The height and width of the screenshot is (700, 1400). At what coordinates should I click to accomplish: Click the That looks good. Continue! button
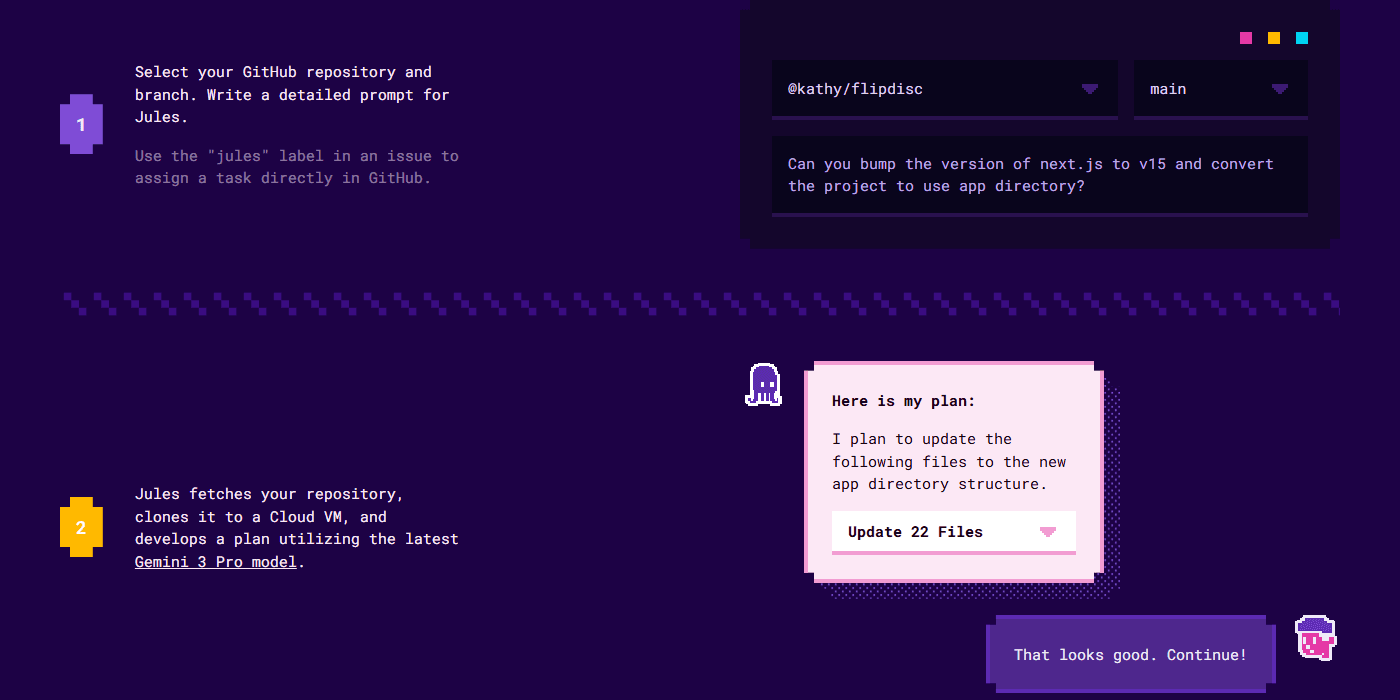tap(1131, 654)
